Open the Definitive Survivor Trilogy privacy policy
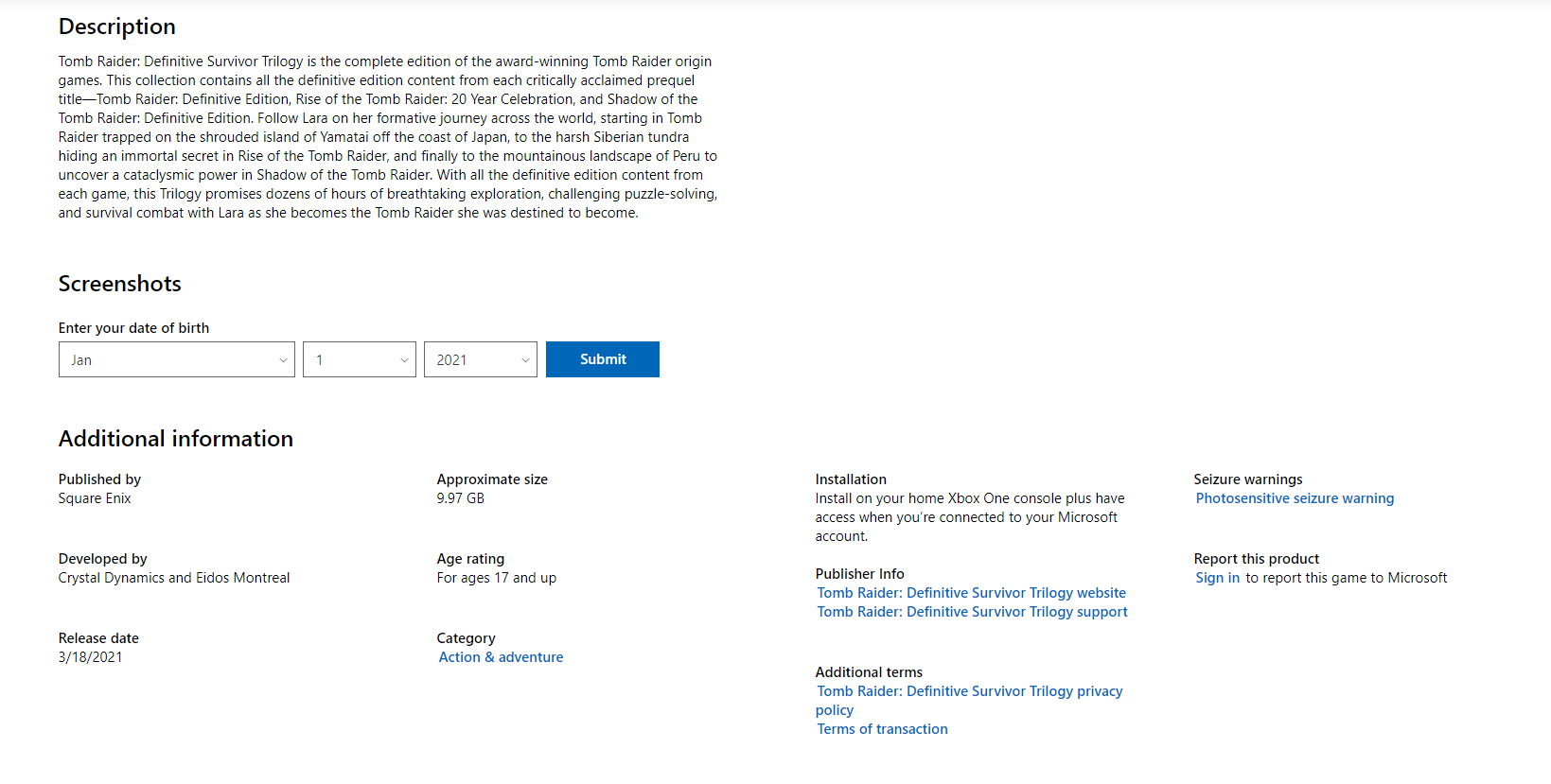The height and width of the screenshot is (784, 1551). point(970,691)
